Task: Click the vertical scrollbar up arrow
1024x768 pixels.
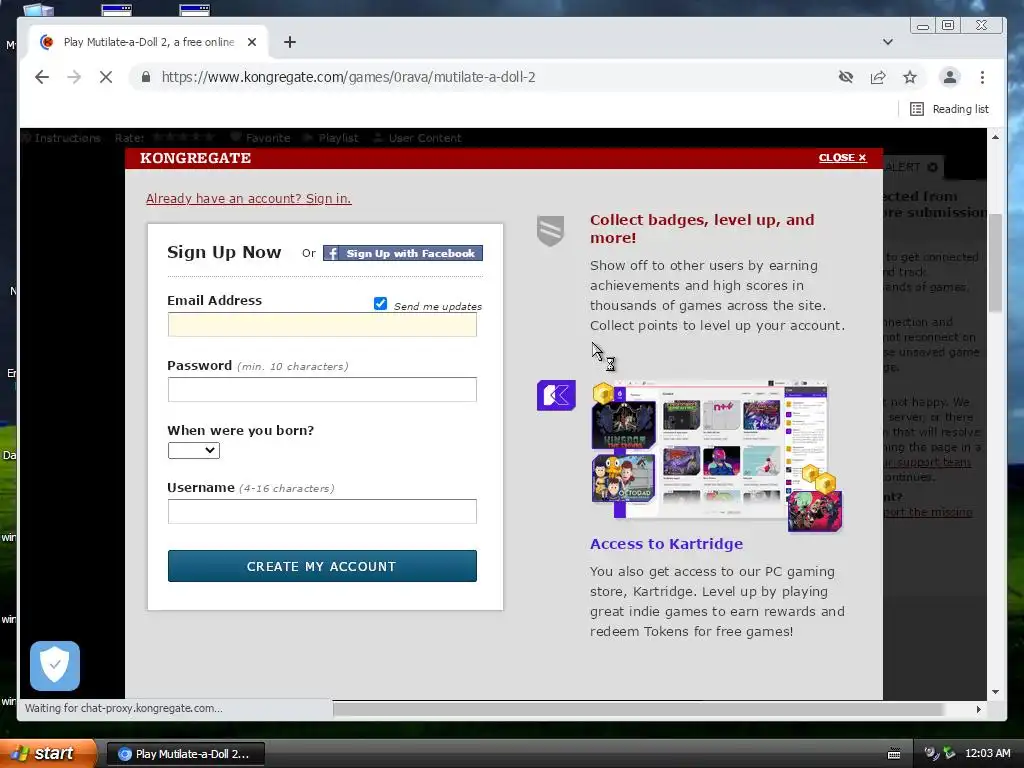Action: (995, 136)
